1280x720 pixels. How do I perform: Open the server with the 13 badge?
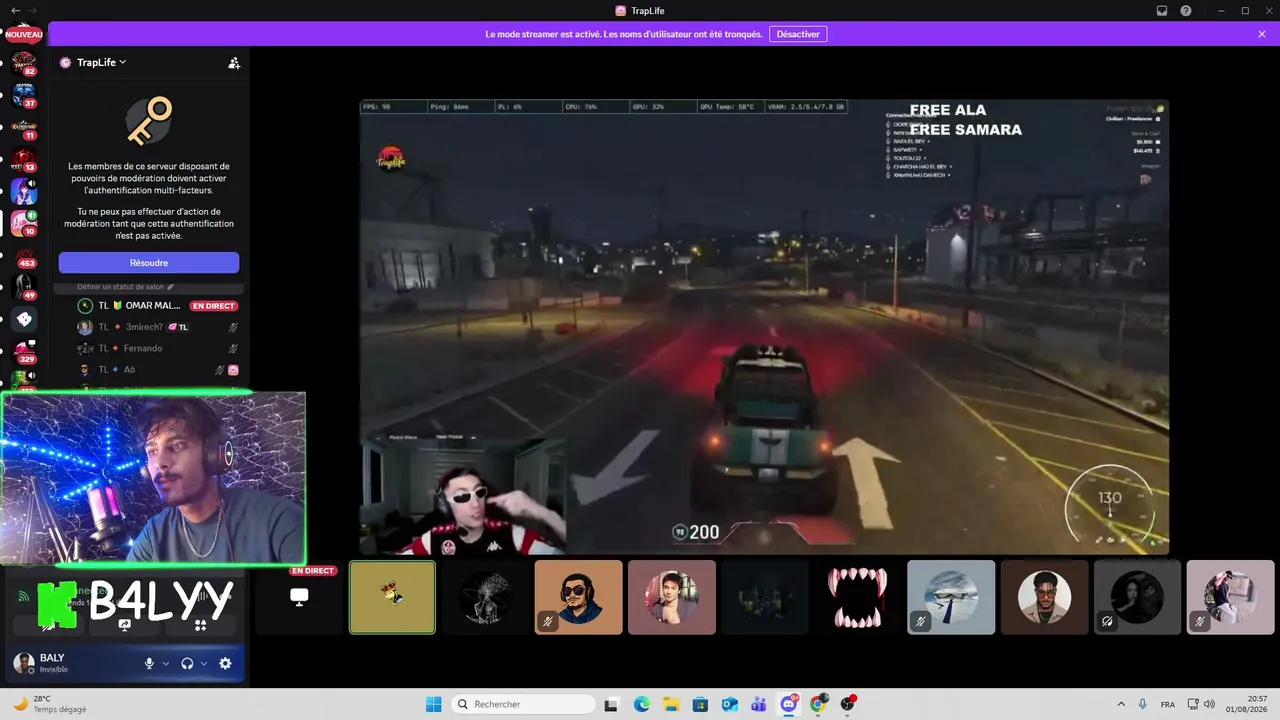click(23, 160)
